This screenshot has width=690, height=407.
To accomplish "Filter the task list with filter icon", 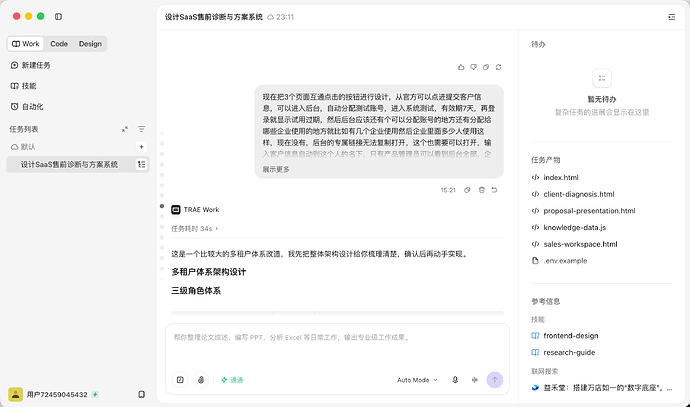I will point(141,129).
